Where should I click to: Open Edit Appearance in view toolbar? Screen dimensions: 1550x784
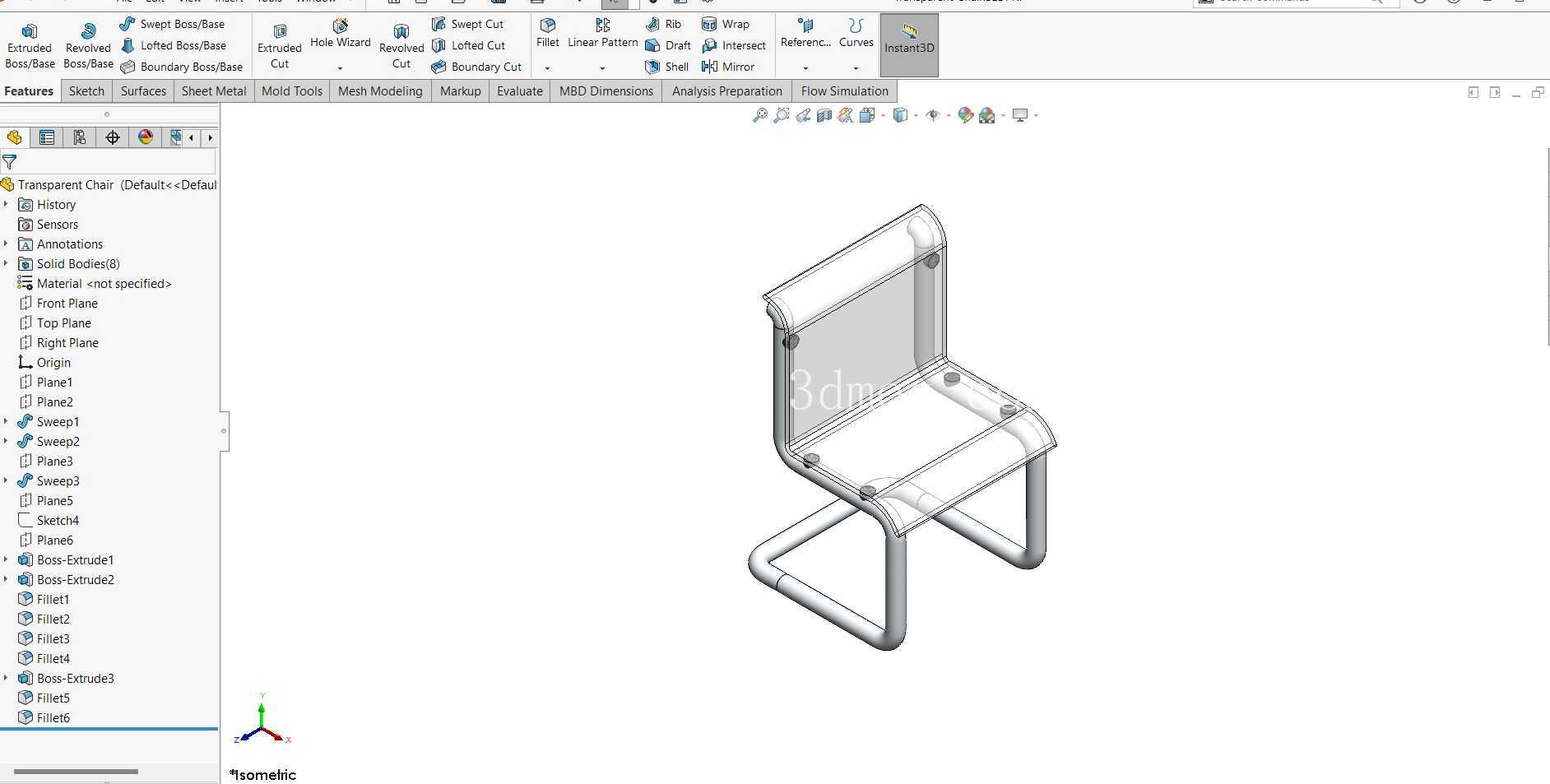965,115
